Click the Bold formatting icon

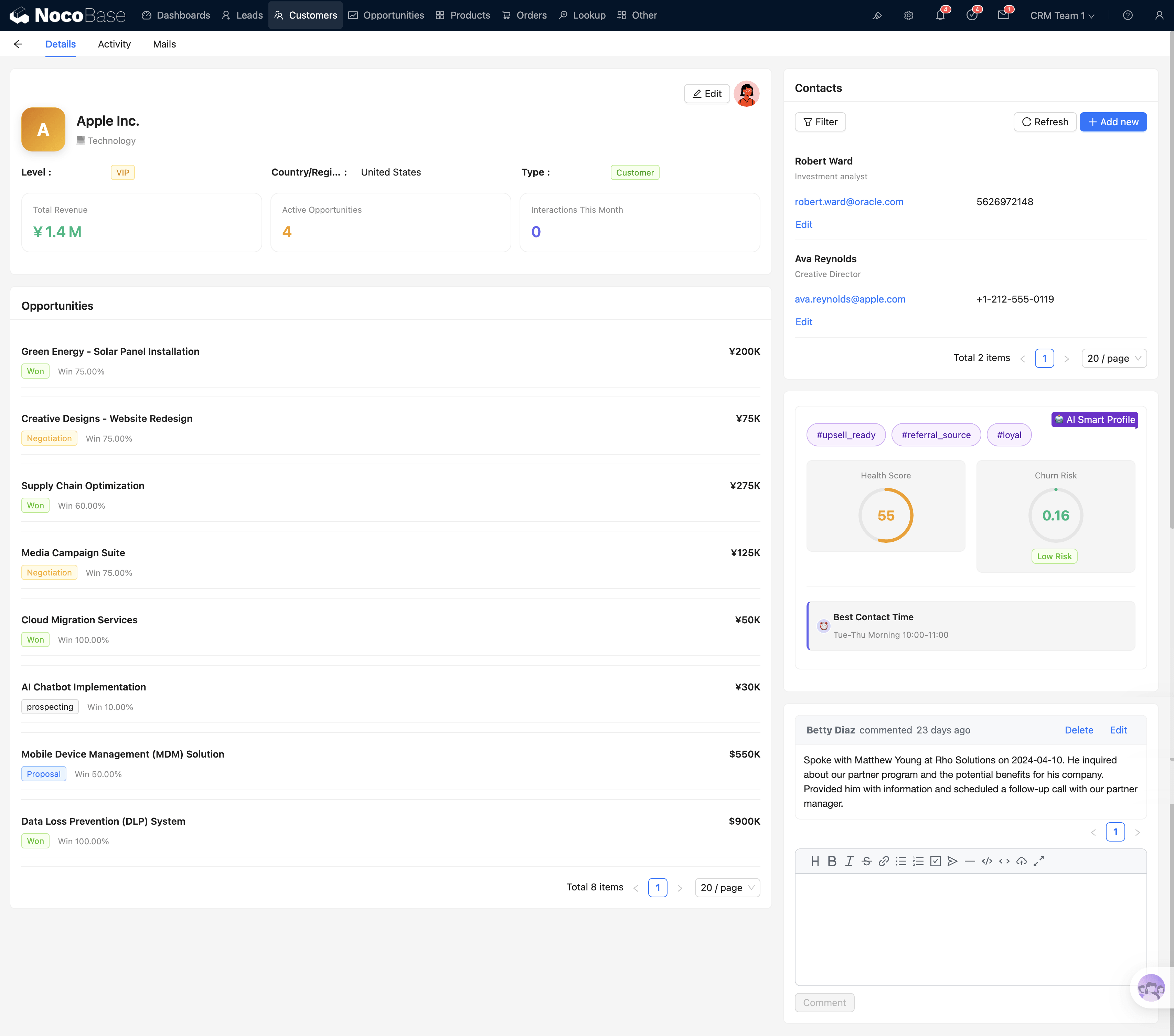click(x=832, y=861)
